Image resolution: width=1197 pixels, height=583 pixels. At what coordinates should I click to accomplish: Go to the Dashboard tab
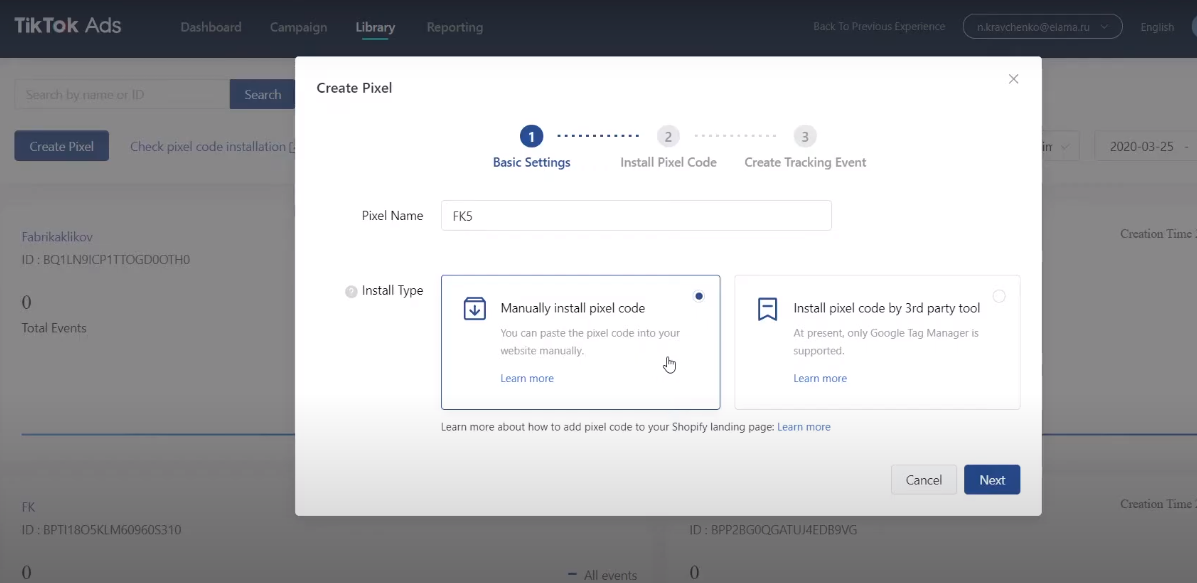tap(211, 27)
